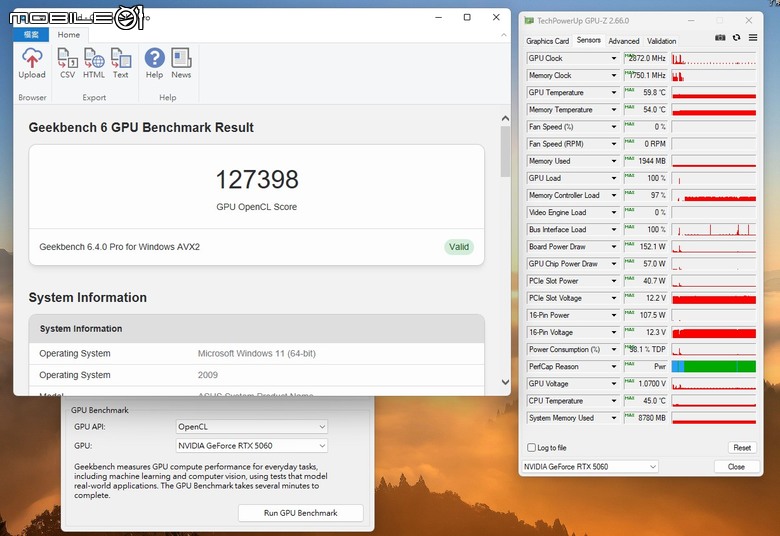This screenshot has width=780, height=536.
Task: Click the Bus Interface Load sensor graph
Action: click(x=714, y=230)
